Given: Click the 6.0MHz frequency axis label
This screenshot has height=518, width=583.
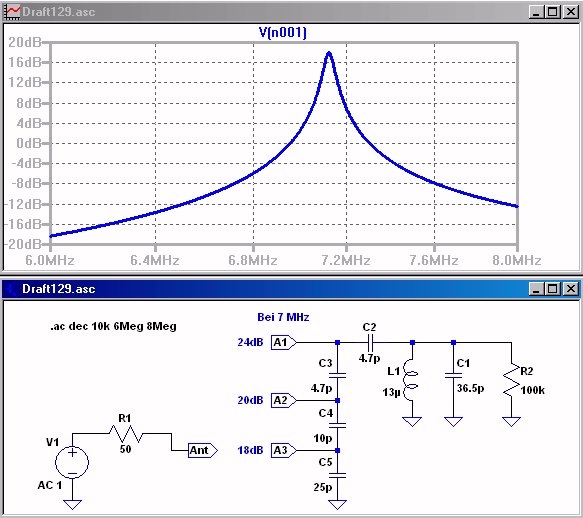Looking at the screenshot, I should [x=50, y=260].
